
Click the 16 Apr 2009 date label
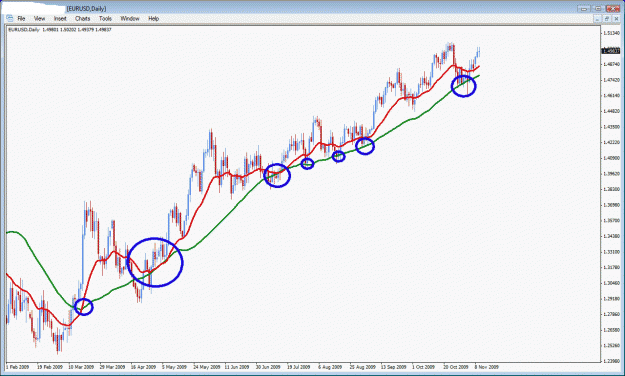(x=143, y=367)
